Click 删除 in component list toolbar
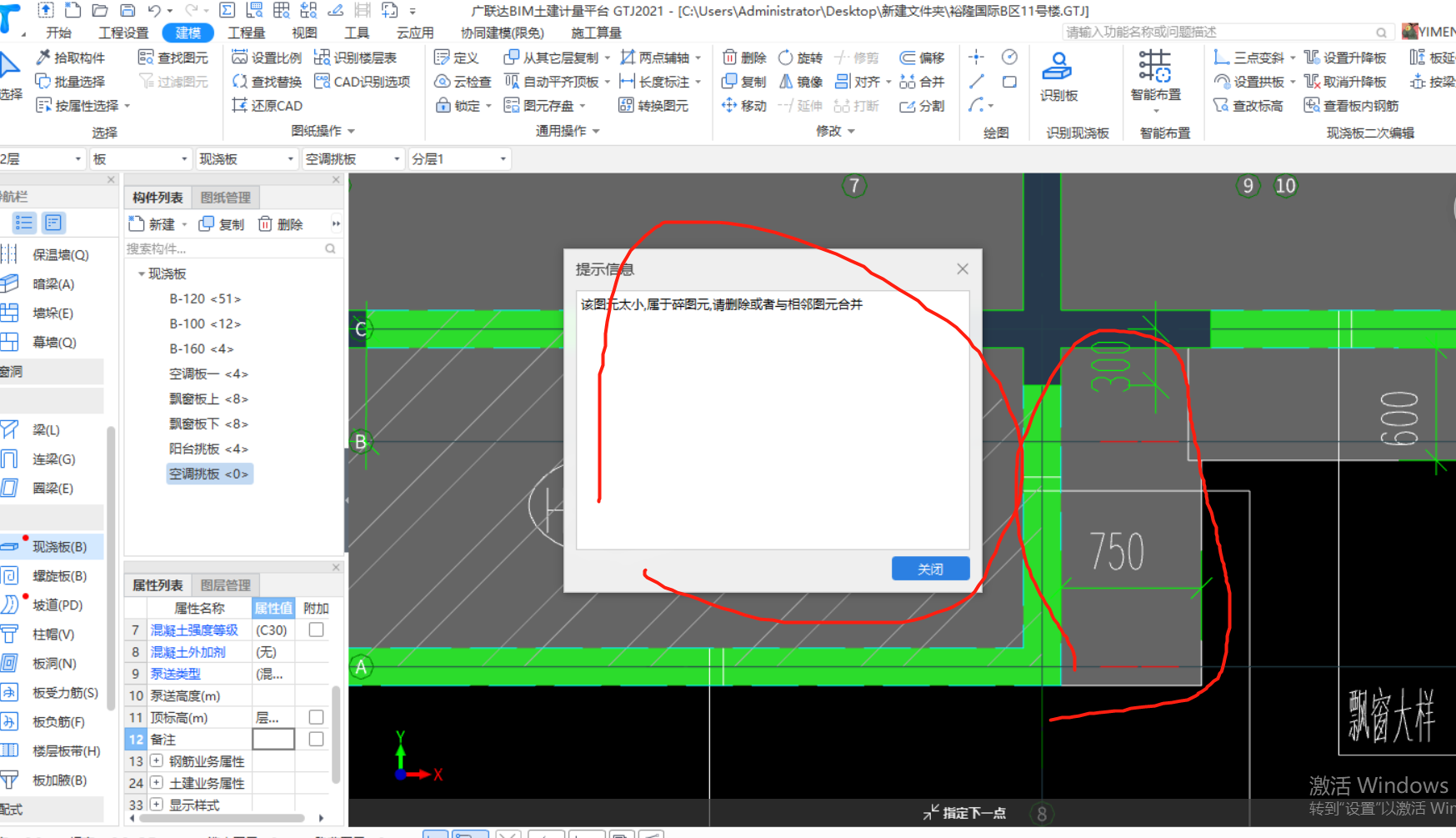The width and height of the screenshot is (1456, 838). coord(280,223)
